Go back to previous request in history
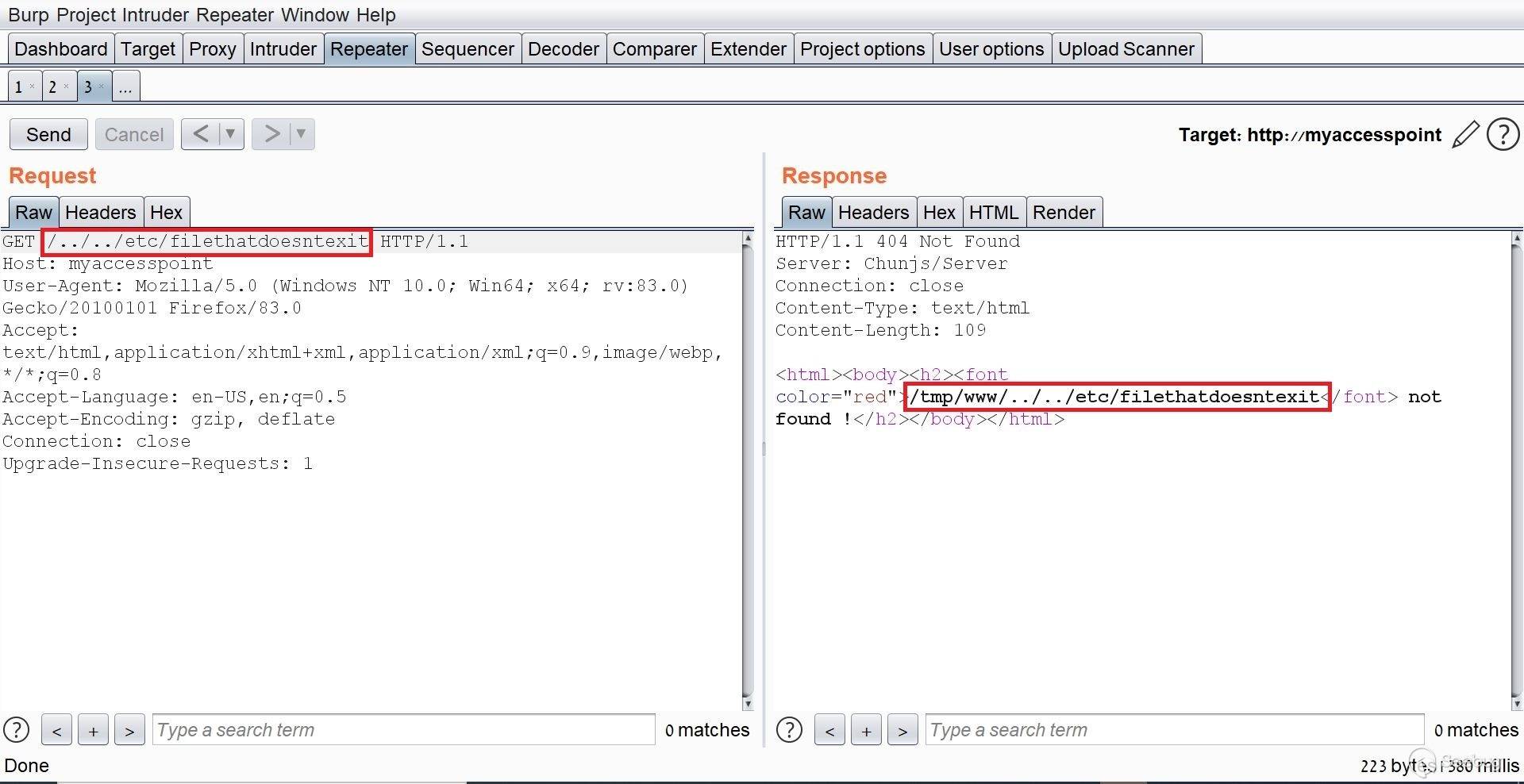The width and height of the screenshot is (1524, 784). point(201,134)
